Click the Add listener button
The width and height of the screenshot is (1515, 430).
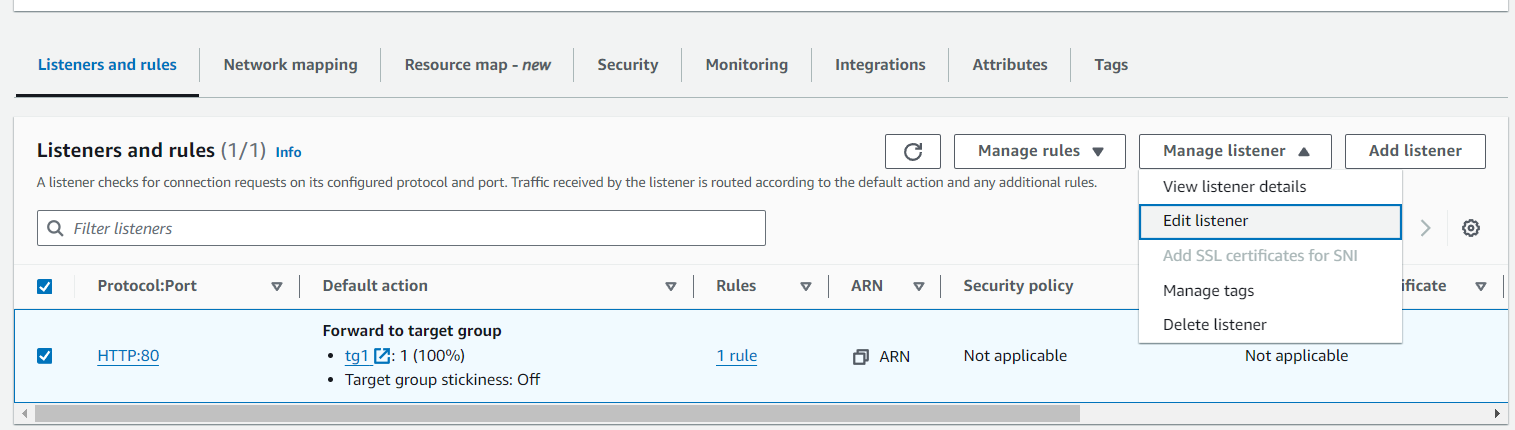[1414, 151]
